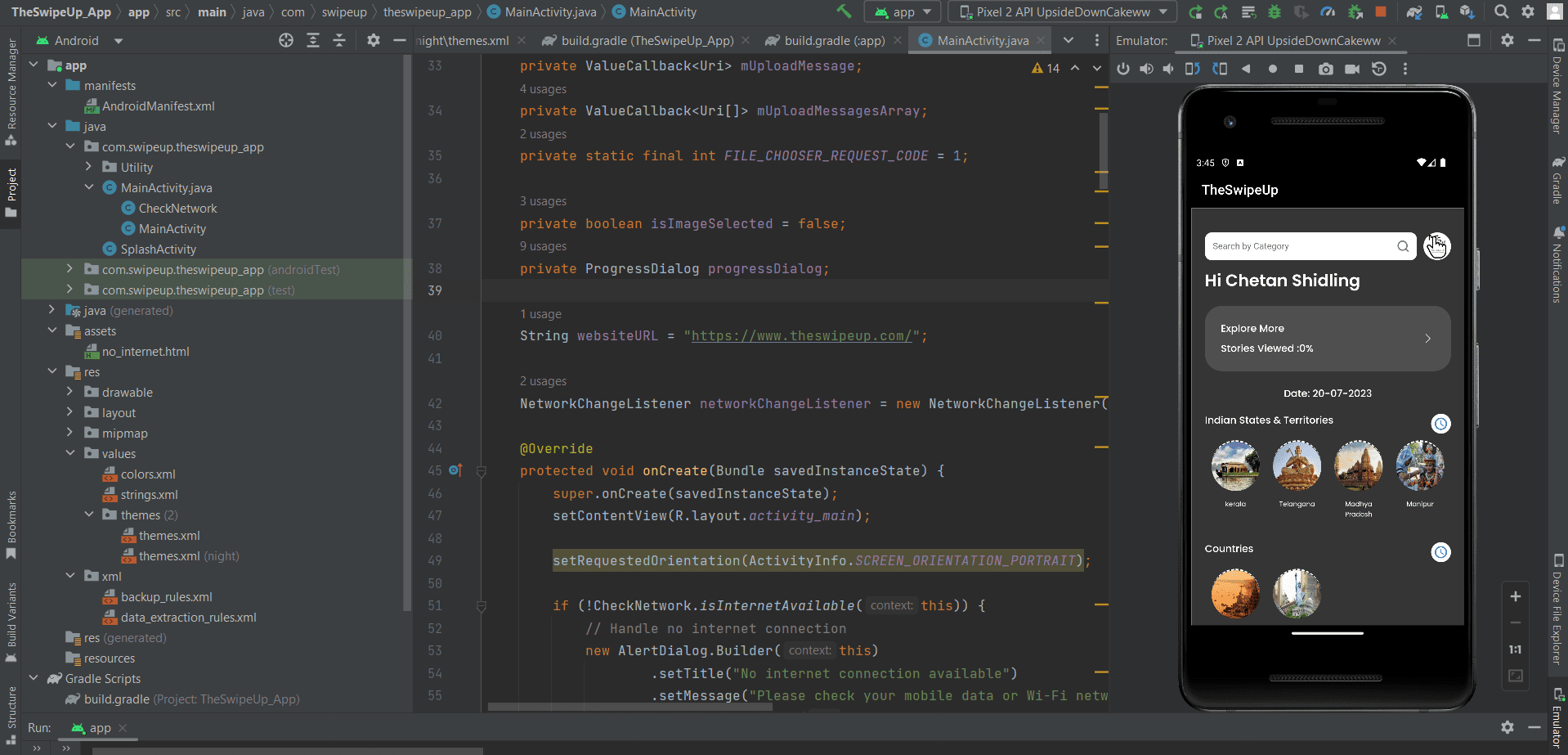Switch to build.gradle (:app) tab
The height and width of the screenshot is (755, 1568).
coord(833,41)
